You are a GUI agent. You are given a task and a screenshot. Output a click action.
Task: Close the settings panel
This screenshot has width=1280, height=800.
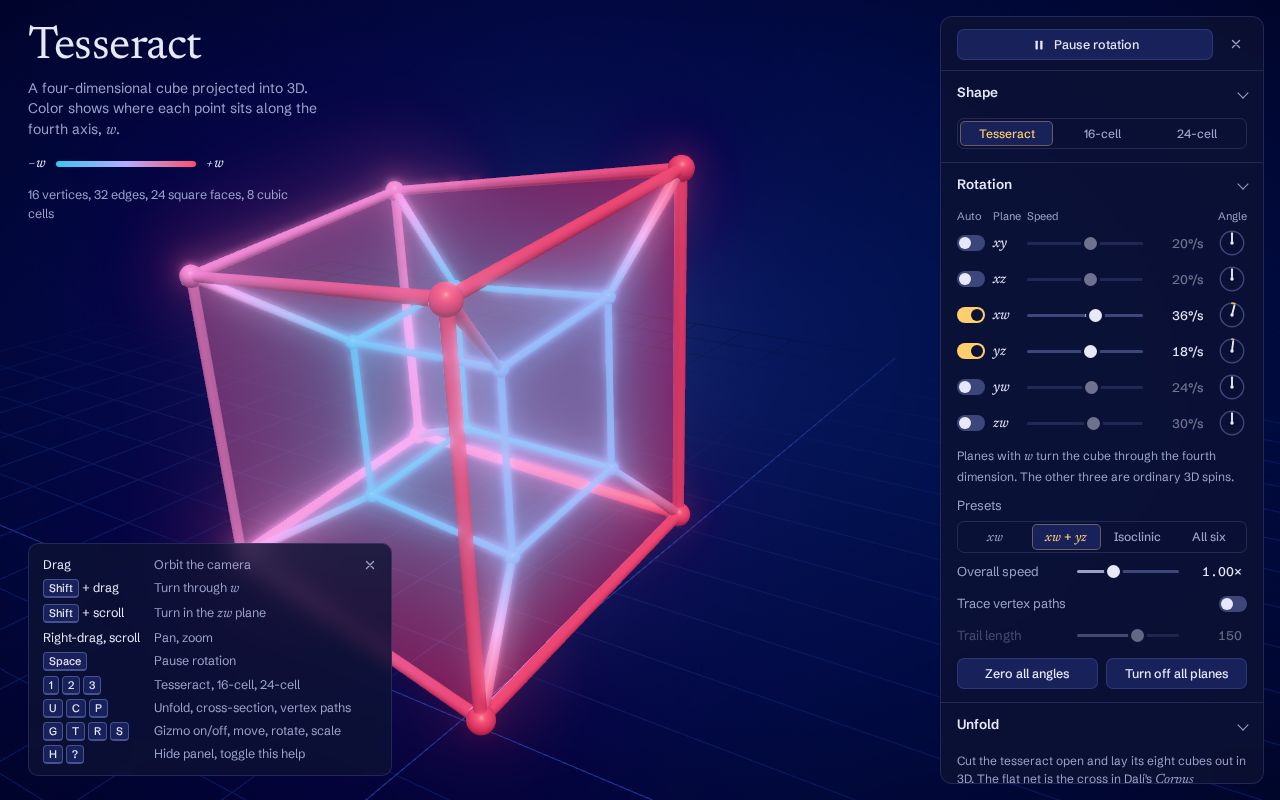click(x=1236, y=44)
